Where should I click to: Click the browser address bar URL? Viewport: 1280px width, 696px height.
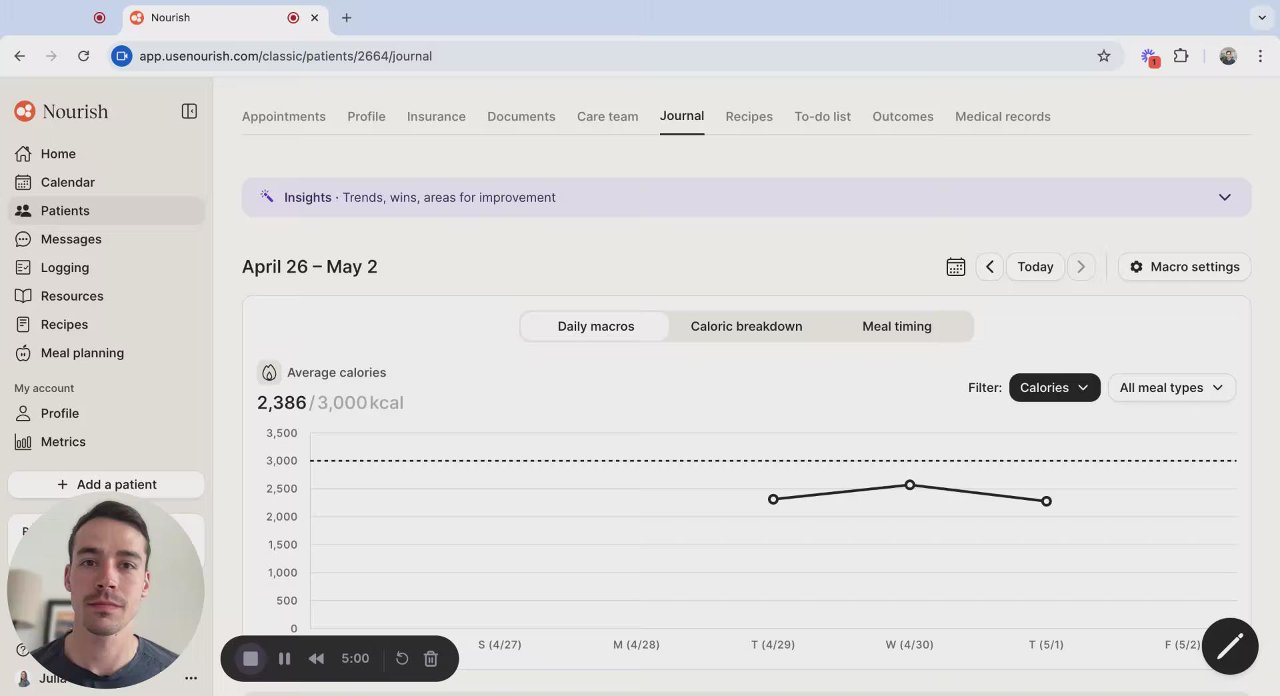click(285, 56)
